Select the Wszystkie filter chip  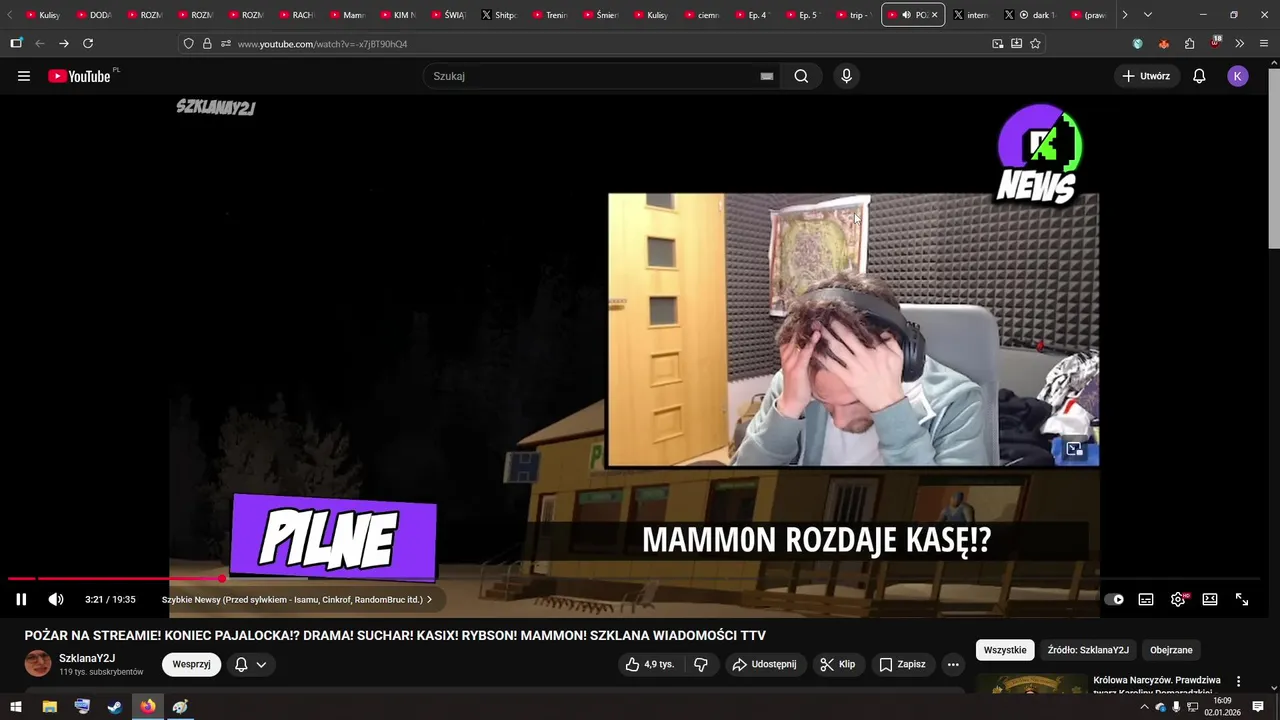pyautogui.click(x=1005, y=650)
